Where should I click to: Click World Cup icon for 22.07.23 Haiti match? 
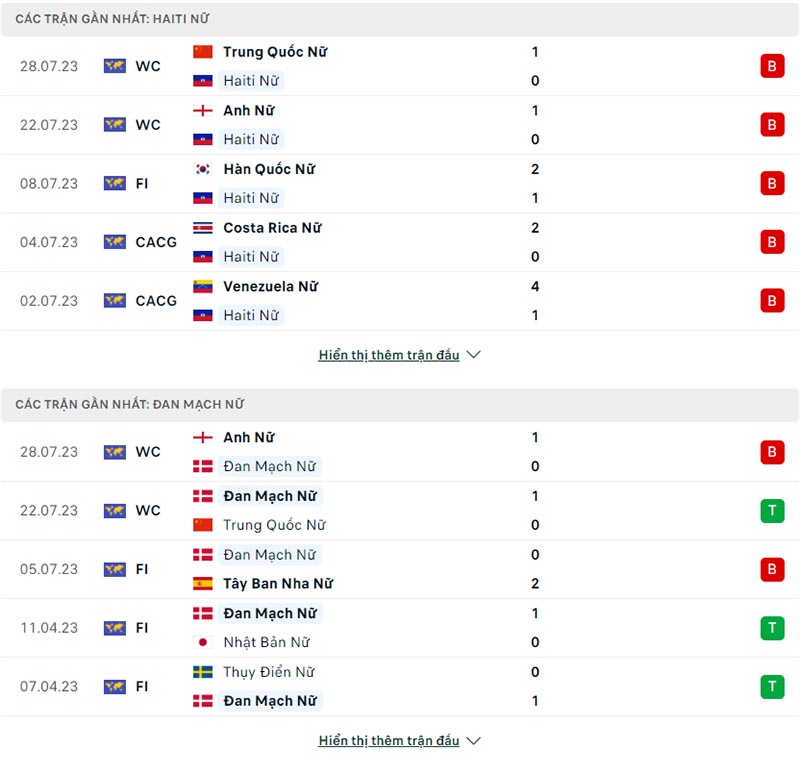point(115,125)
